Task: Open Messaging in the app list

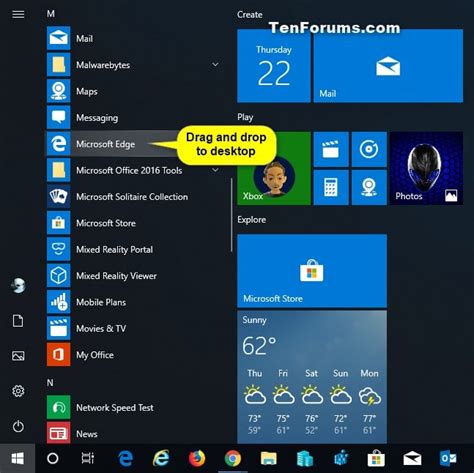Action: [133, 117]
